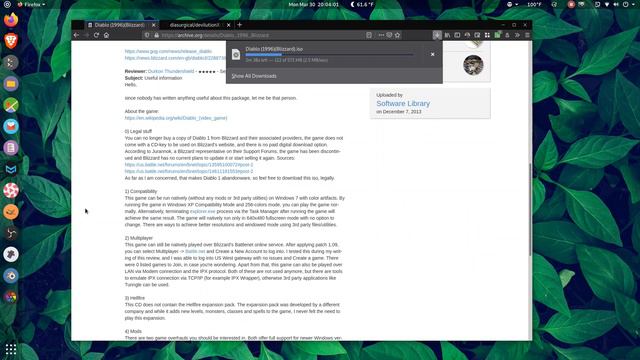This screenshot has width=640, height=360.
Task: Click the '2) Multiplayer' heading
Action: click(139, 238)
